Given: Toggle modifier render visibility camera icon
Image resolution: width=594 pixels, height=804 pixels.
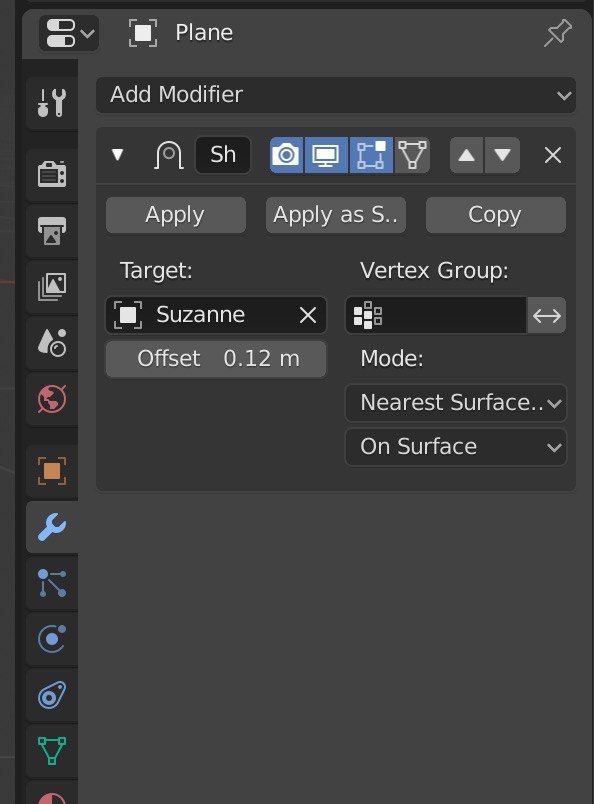Looking at the screenshot, I should 286,155.
